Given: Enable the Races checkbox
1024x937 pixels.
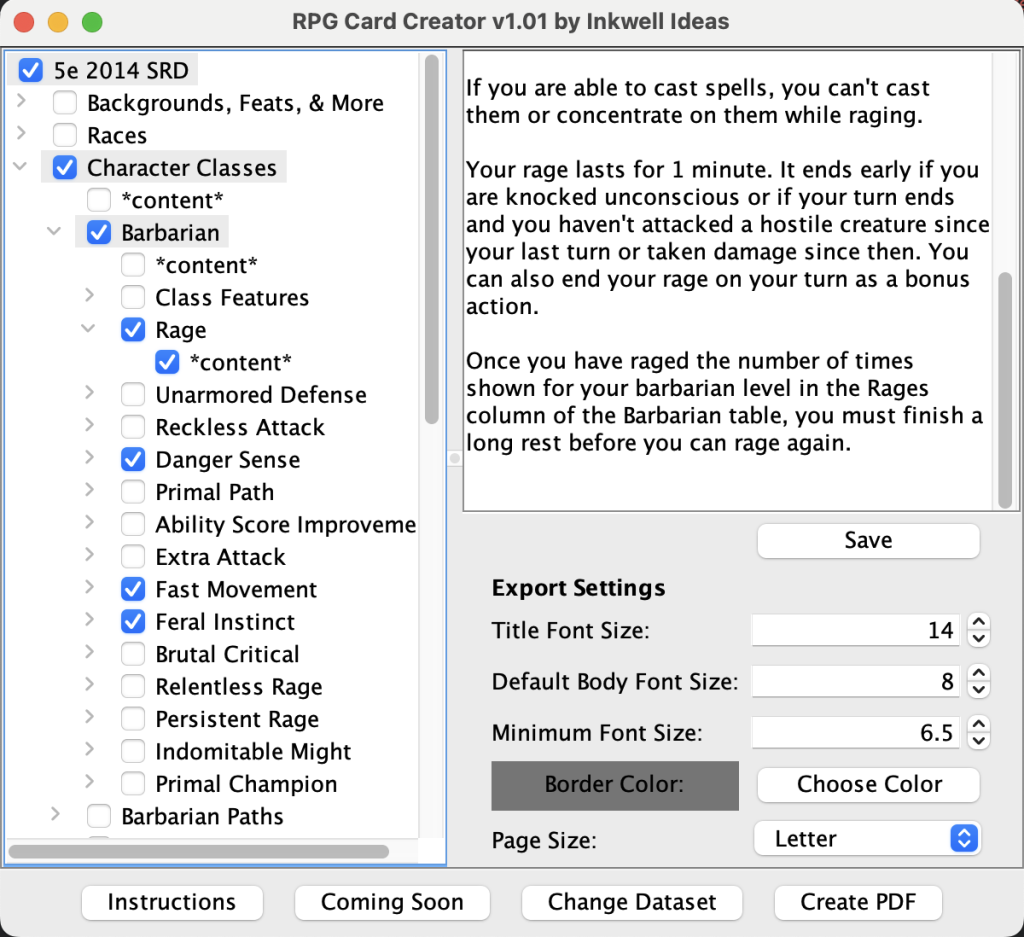Looking at the screenshot, I should pos(64,135).
